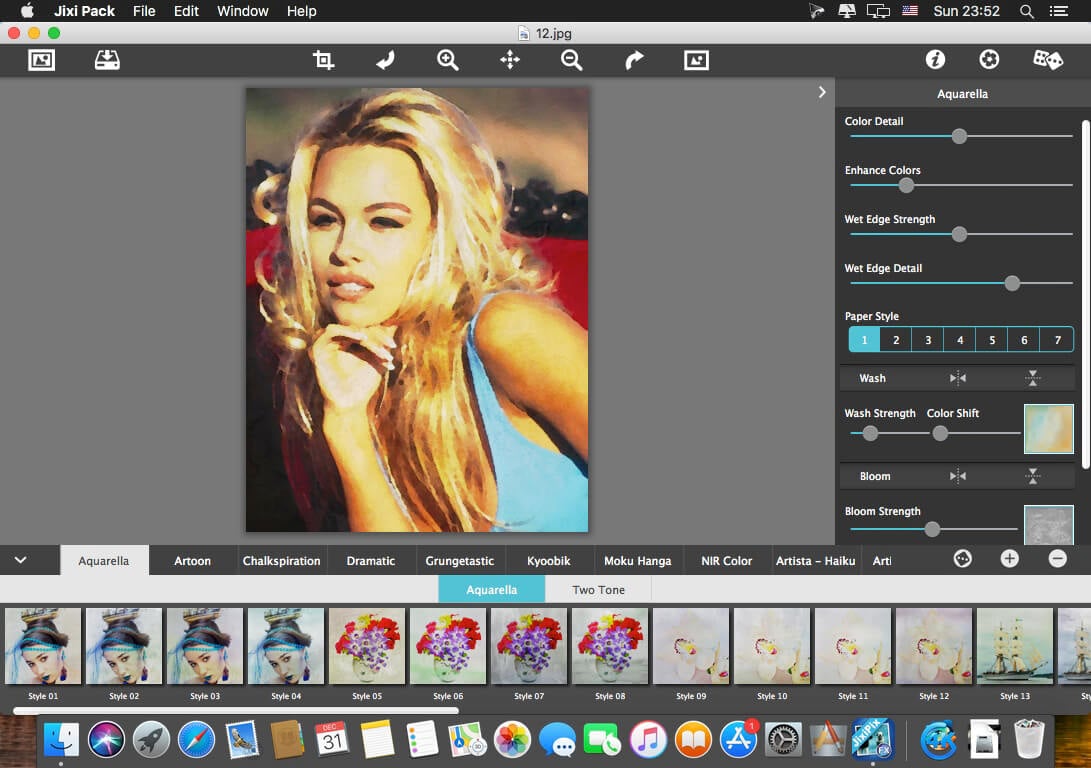1091x768 pixels.
Task: Open the Edit menu
Action: (x=186, y=11)
